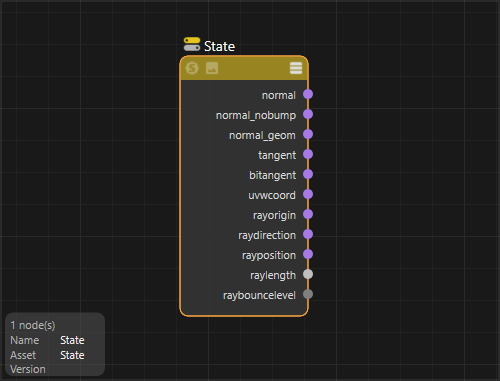The width and height of the screenshot is (500, 381).
Task: Click the solo S icon in node header
Action: pos(192,68)
